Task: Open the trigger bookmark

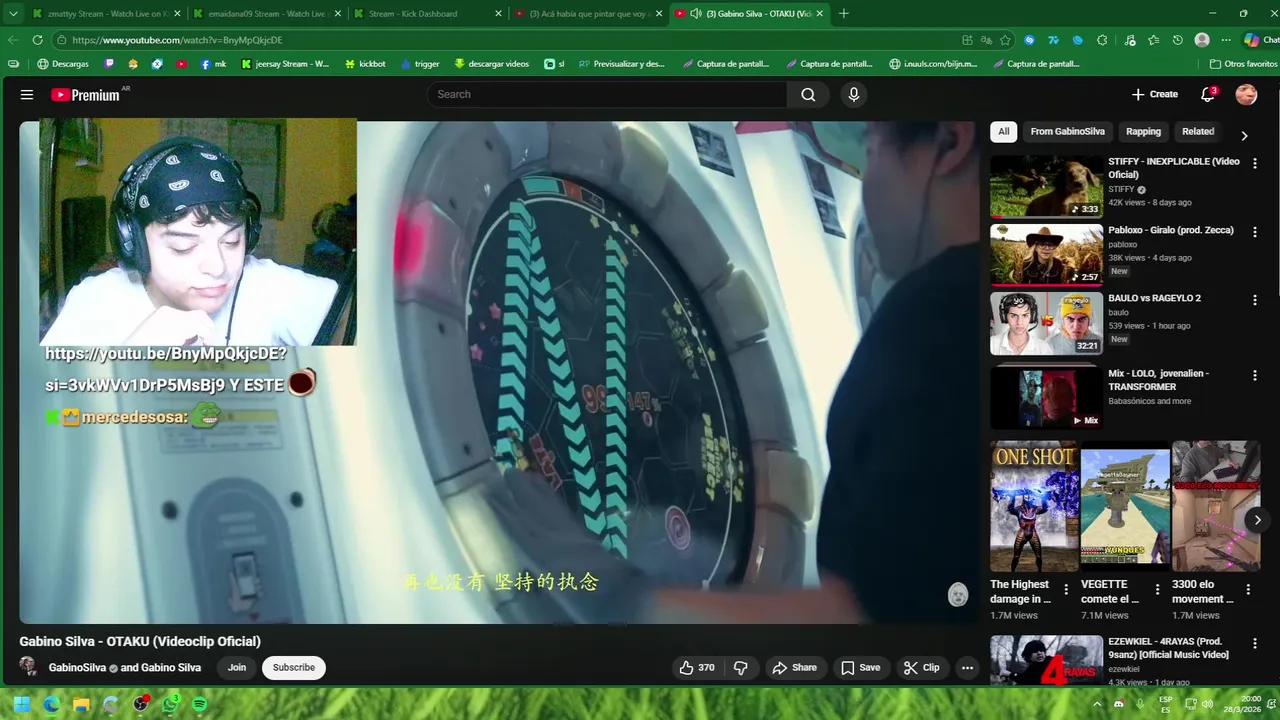Action: [x=420, y=64]
